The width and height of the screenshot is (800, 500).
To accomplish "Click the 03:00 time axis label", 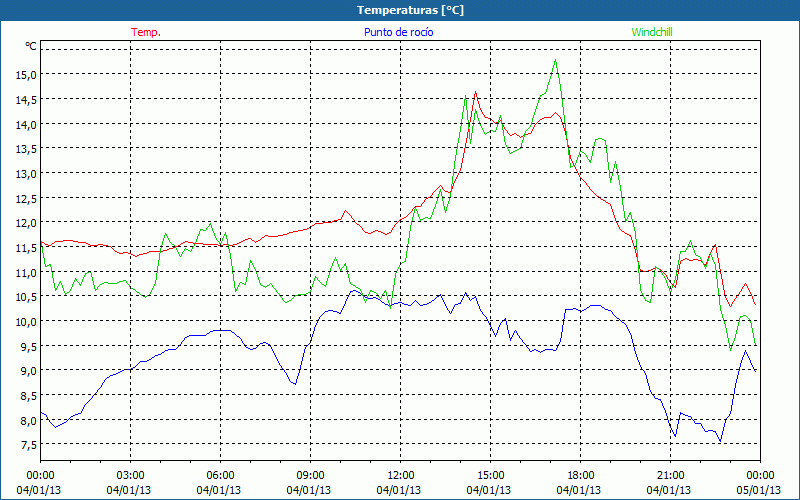I will [x=131, y=476].
